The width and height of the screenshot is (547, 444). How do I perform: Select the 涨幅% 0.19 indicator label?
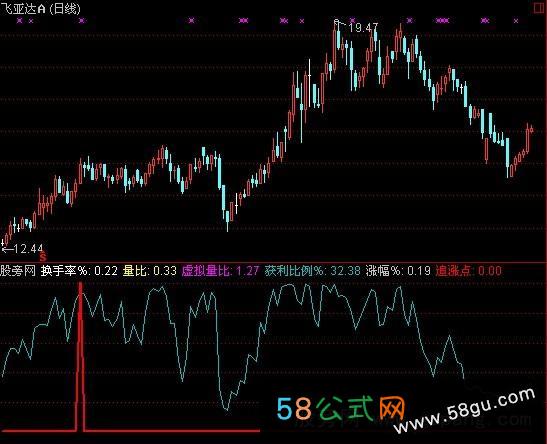[398, 271]
